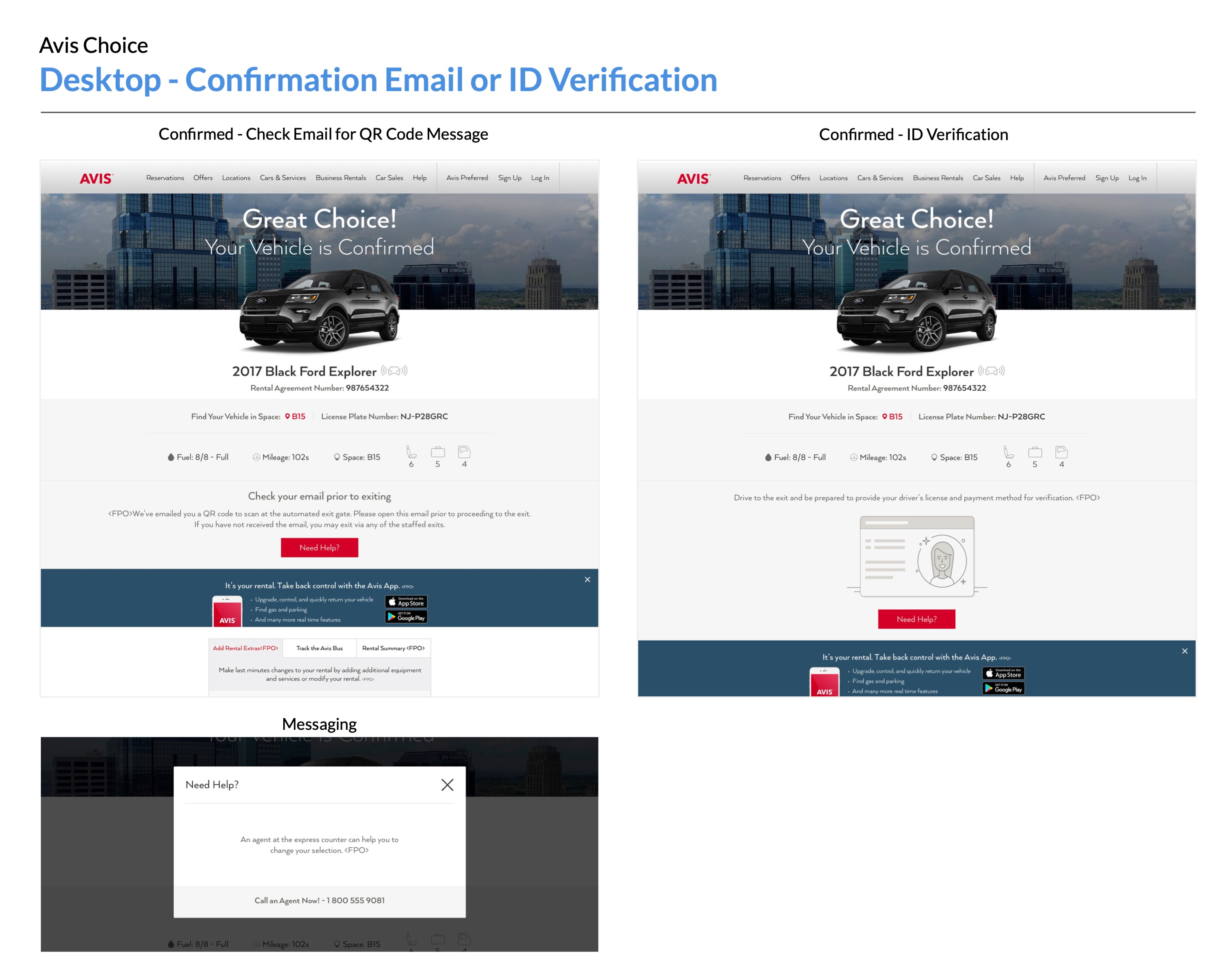Click the Avis logo in the right mockup header
The height and width of the screenshot is (980, 1230).
pos(693,179)
